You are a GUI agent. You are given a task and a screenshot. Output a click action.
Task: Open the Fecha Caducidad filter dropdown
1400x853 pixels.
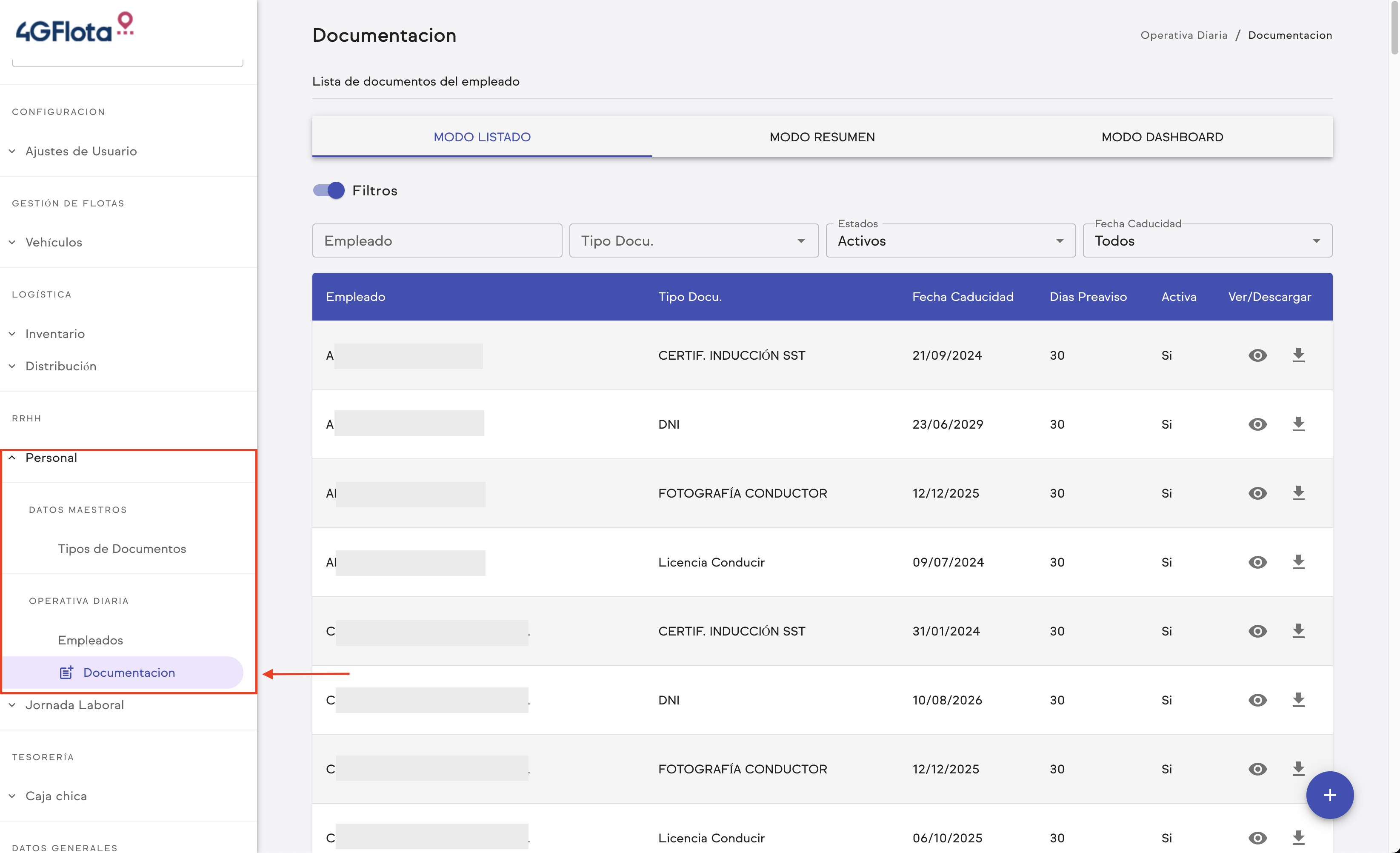(1207, 240)
